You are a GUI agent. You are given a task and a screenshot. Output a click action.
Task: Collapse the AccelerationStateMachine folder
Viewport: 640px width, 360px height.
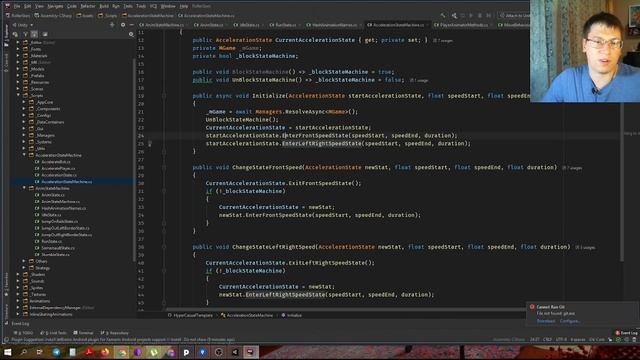click(24, 155)
